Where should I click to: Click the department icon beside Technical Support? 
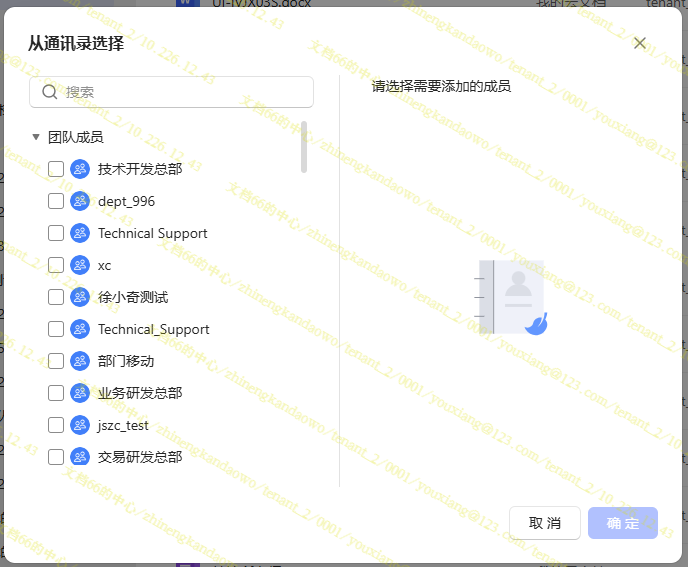coord(80,233)
